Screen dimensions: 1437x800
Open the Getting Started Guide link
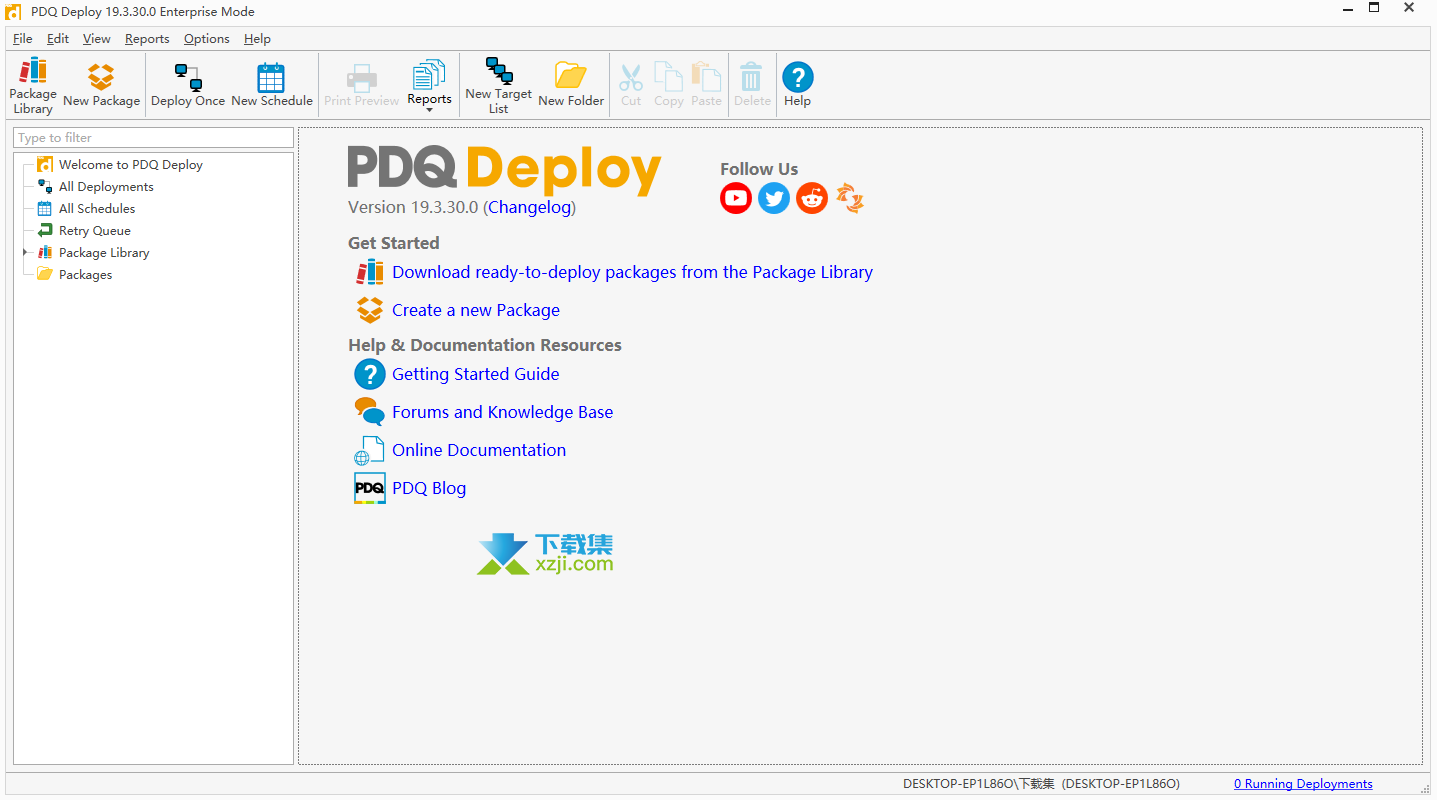pyautogui.click(x=476, y=374)
